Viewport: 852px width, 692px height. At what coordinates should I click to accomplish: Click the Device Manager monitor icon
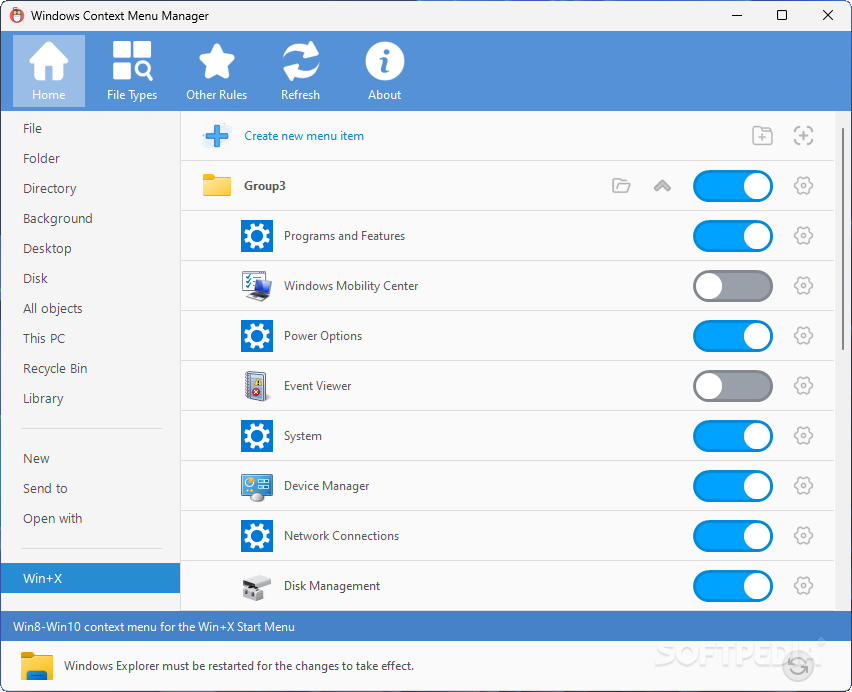point(257,487)
